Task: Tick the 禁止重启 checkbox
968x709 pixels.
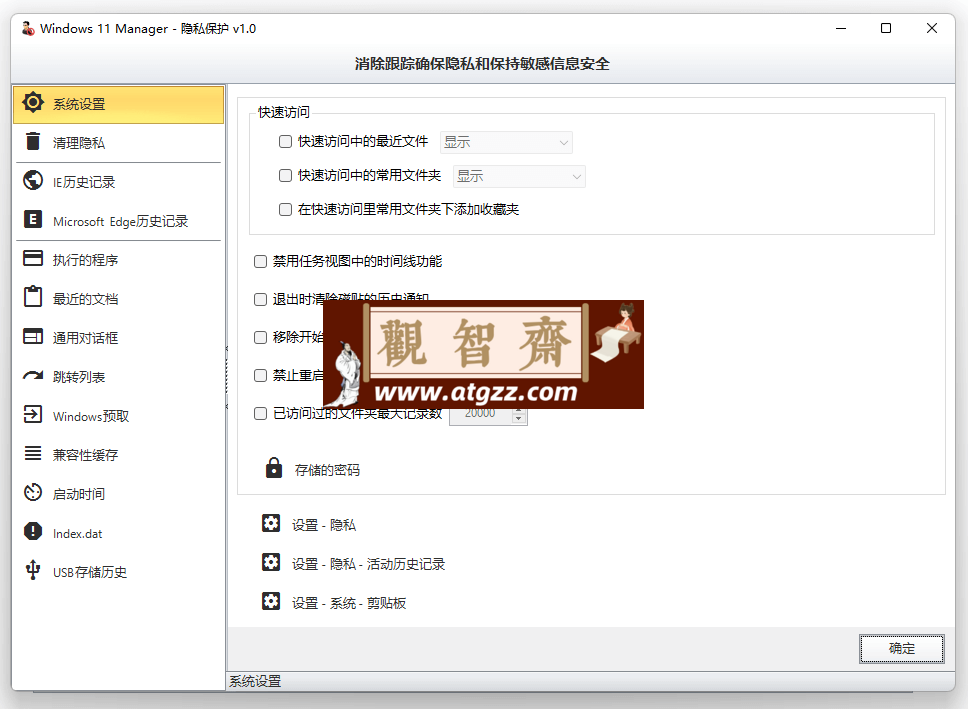Action: (261, 375)
